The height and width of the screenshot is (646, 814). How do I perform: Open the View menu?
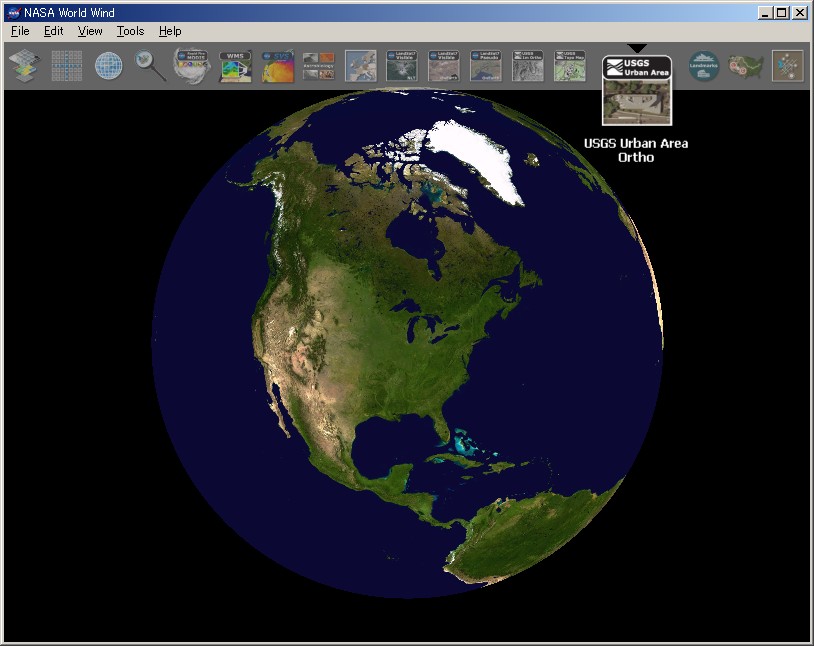click(x=89, y=31)
